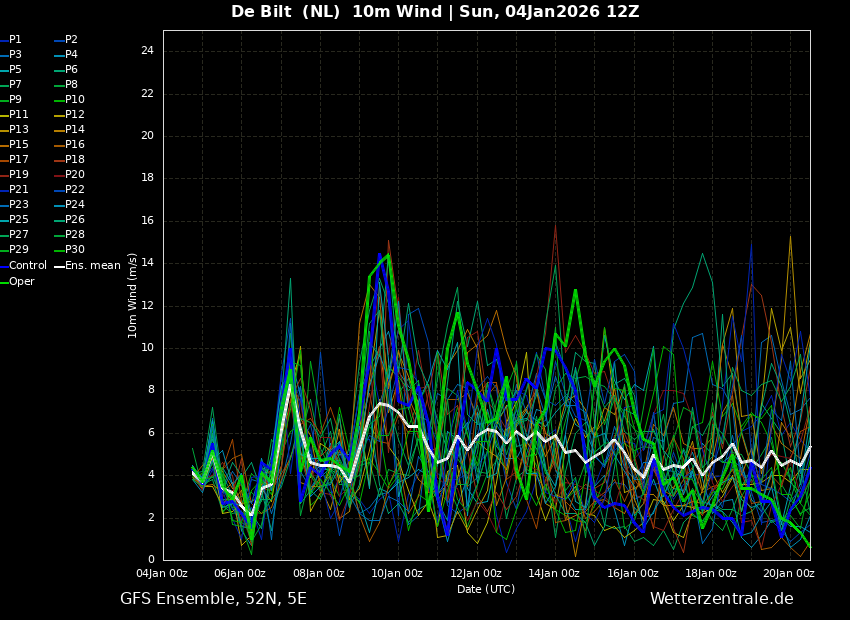The height and width of the screenshot is (620, 850).
Task: Click the P6 legend entry
Action: (x=66, y=69)
